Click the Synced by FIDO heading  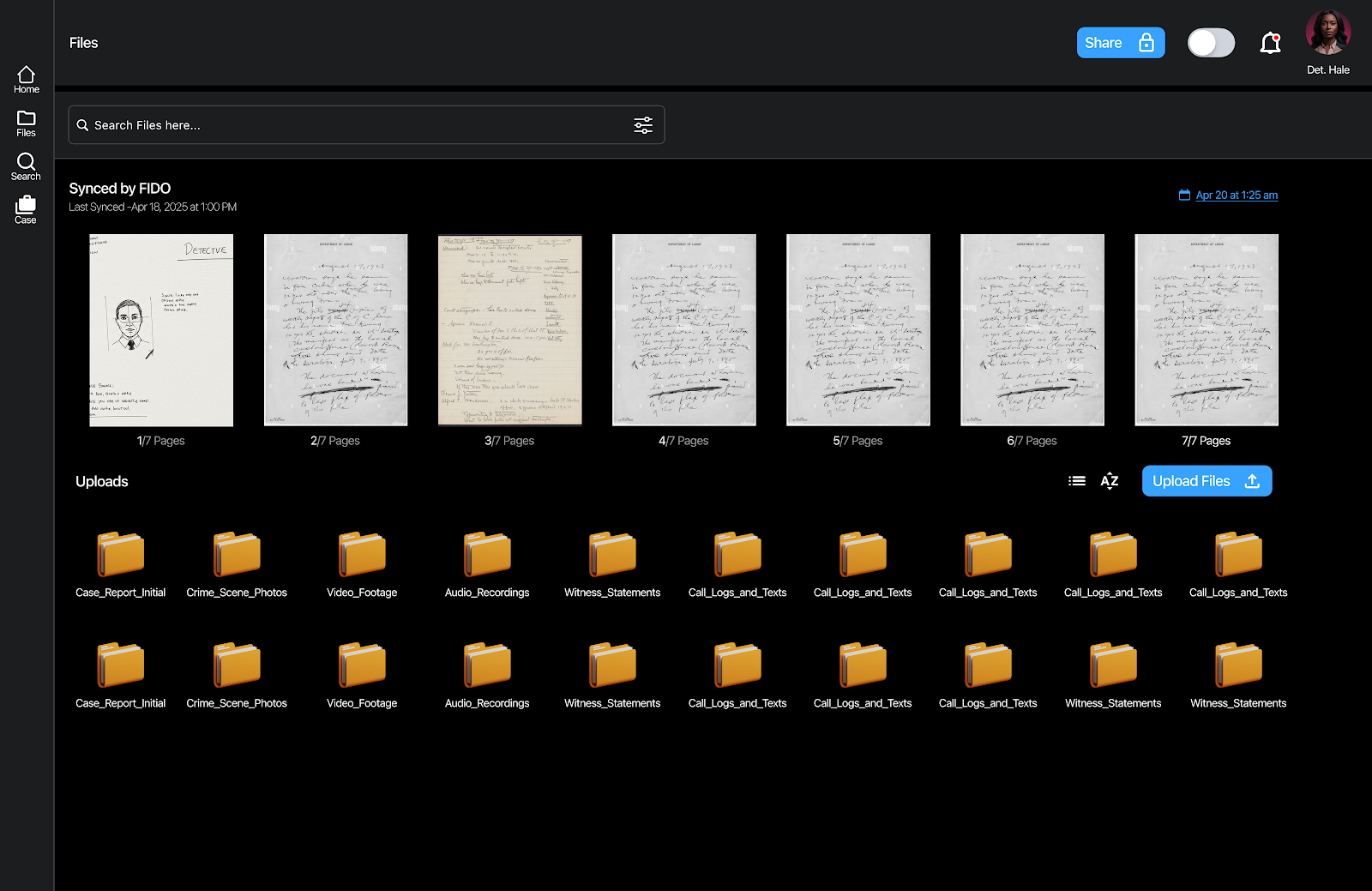tap(120, 189)
